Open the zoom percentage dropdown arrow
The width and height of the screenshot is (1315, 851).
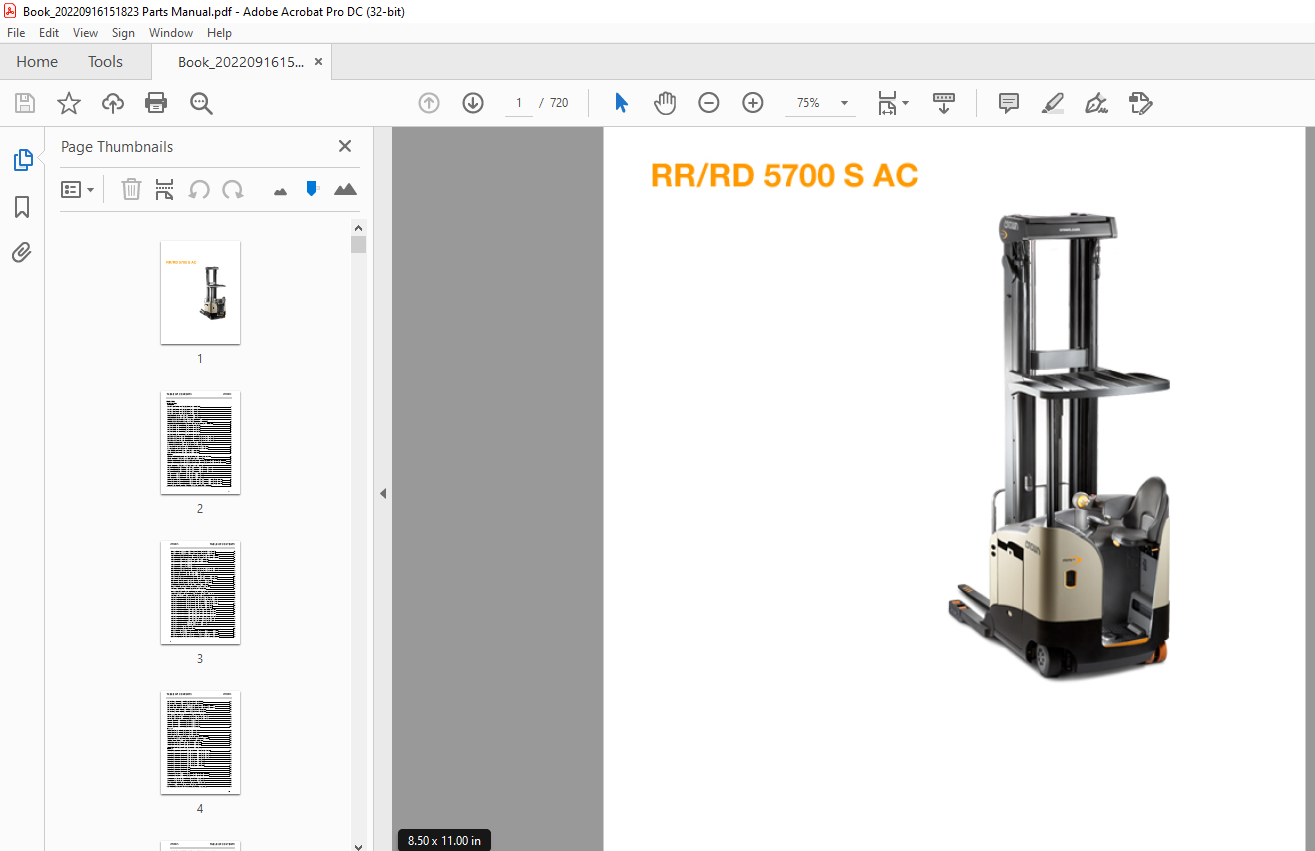click(844, 103)
